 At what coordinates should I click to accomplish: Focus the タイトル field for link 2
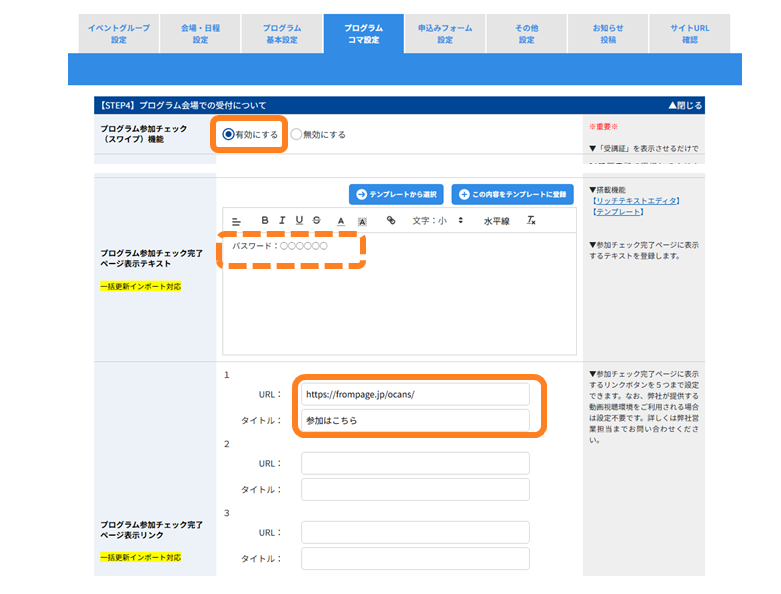[x=415, y=489]
